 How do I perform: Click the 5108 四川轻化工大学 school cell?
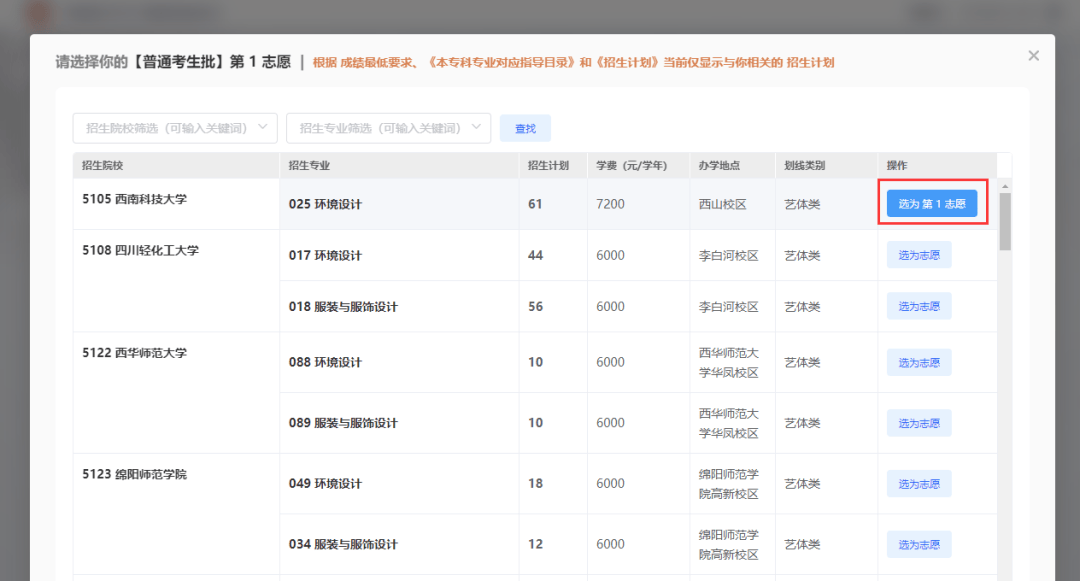pos(141,250)
